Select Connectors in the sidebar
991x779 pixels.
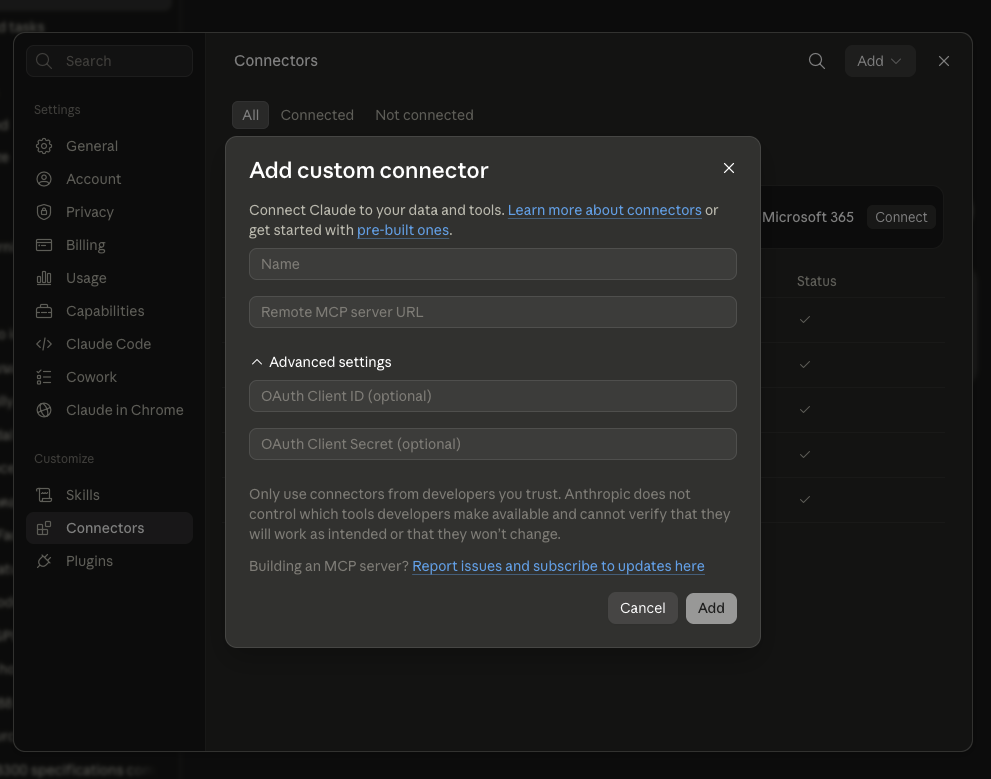109,528
